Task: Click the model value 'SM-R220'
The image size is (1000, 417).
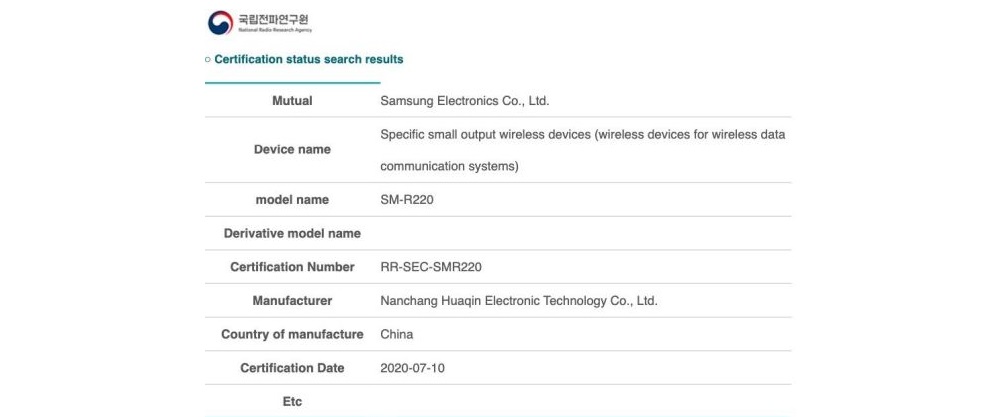Action: click(x=407, y=200)
